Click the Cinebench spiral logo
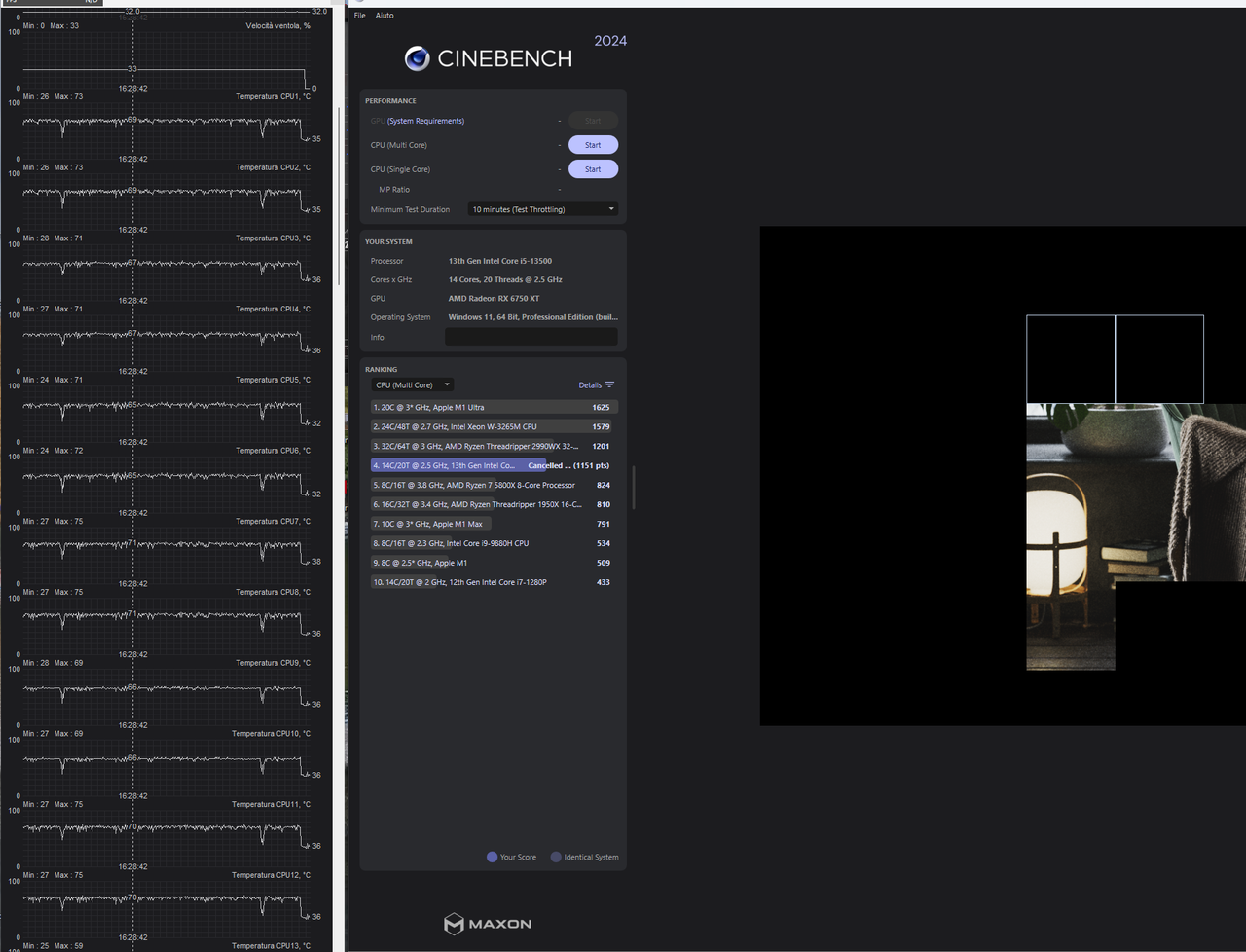 click(x=417, y=58)
